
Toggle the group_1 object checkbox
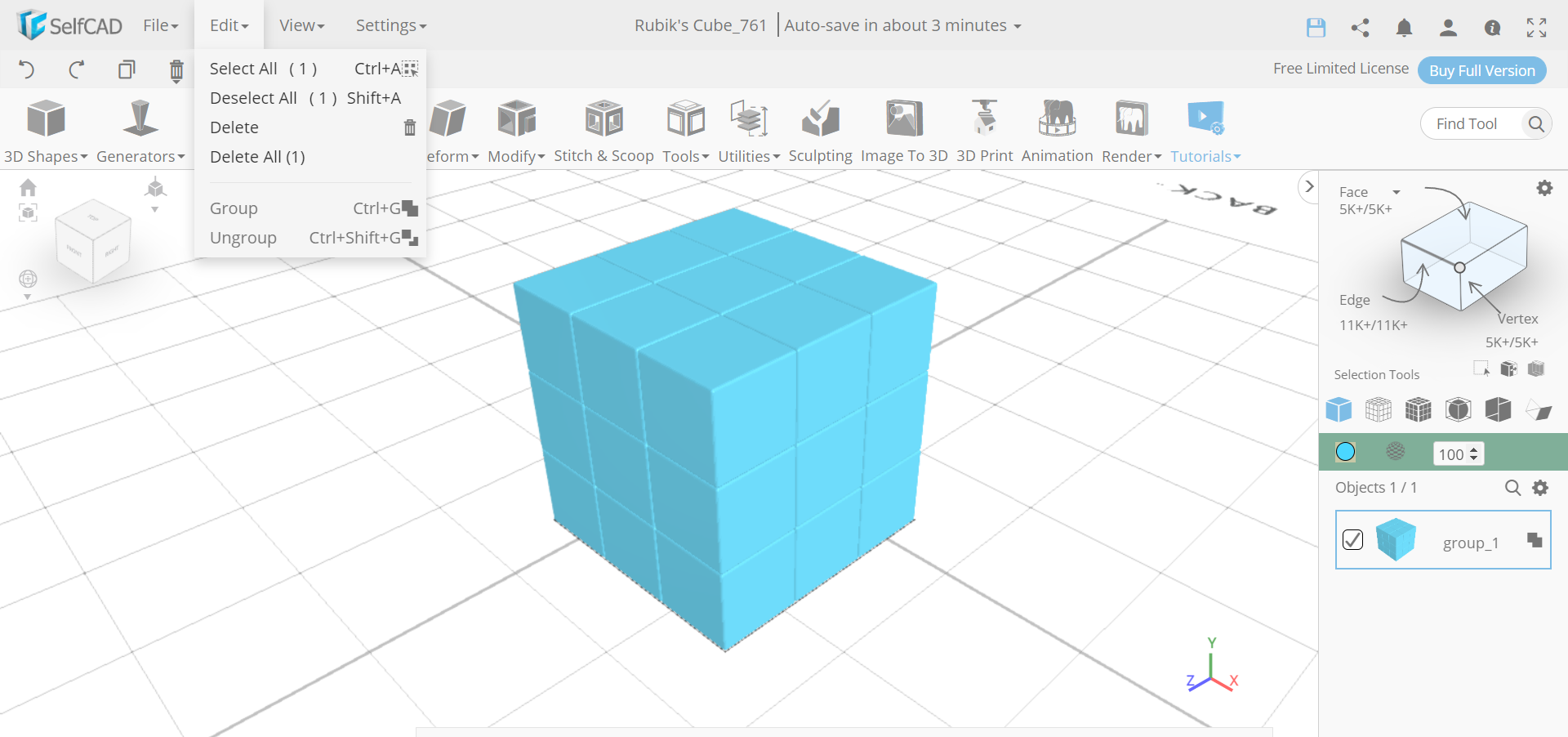pos(1353,540)
